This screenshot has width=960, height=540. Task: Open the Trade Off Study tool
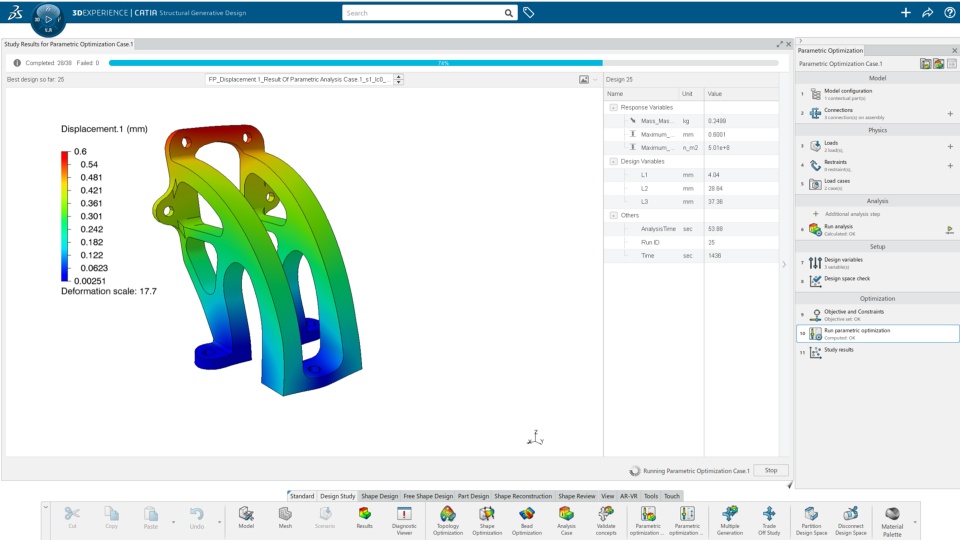point(769,521)
